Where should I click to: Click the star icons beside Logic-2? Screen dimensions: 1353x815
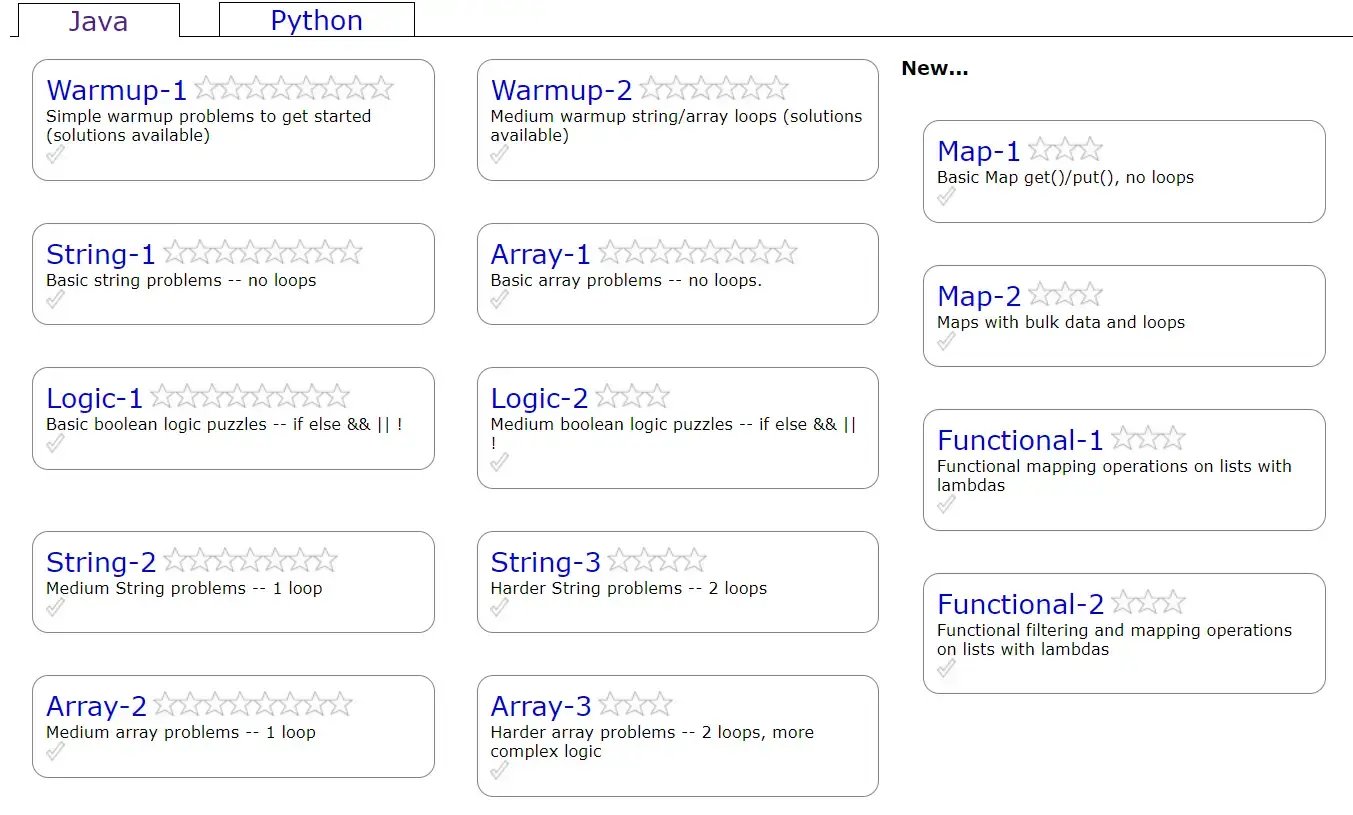(x=631, y=397)
